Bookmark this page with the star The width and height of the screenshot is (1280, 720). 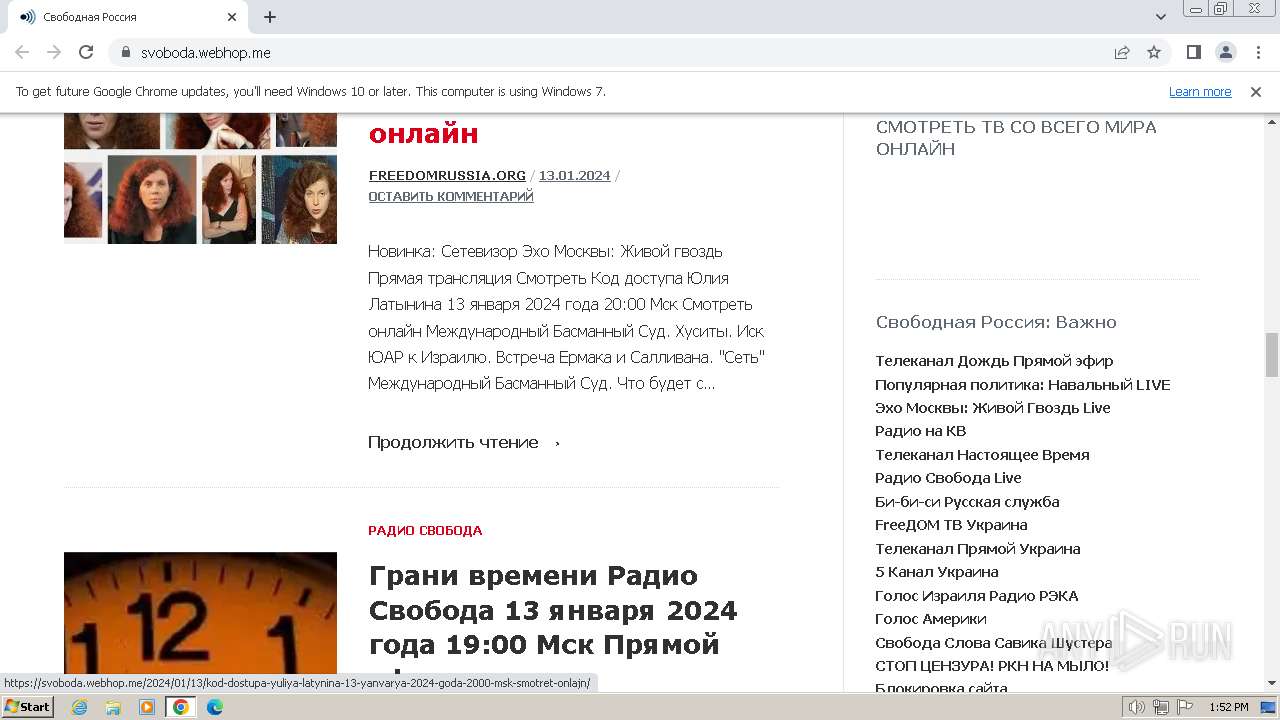(1154, 52)
